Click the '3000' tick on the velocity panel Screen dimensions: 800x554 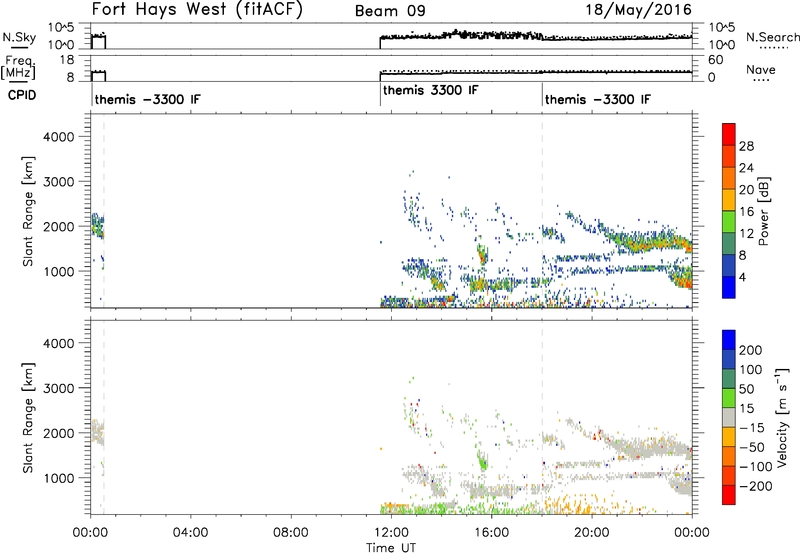pyautogui.click(x=59, y=388)
